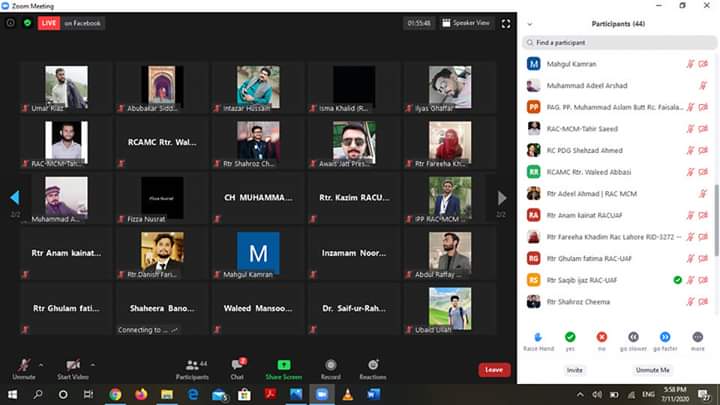The width and height of the screenshot is (720, 405).
Task: Collapse the Participants panel chevron
Action: [529, 24]
